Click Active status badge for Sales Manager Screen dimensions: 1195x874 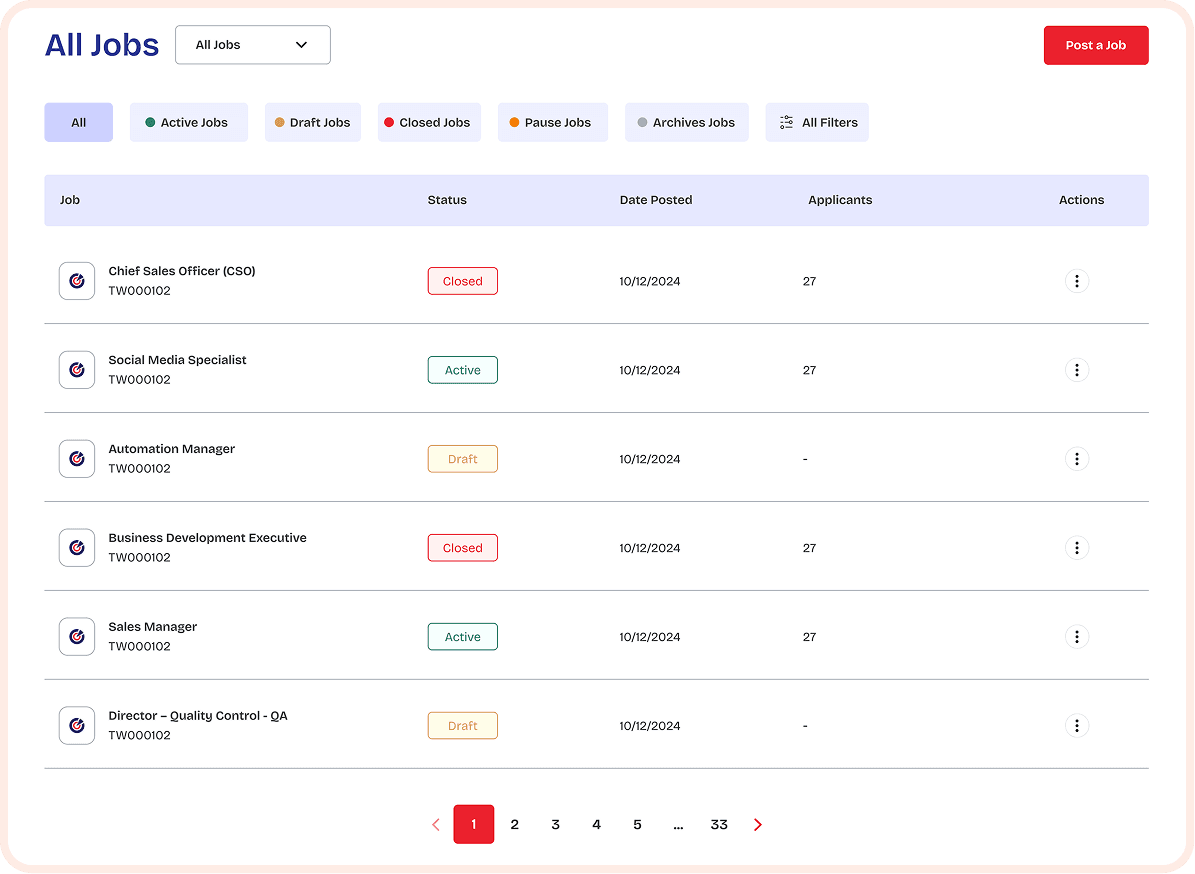(463, 637)
